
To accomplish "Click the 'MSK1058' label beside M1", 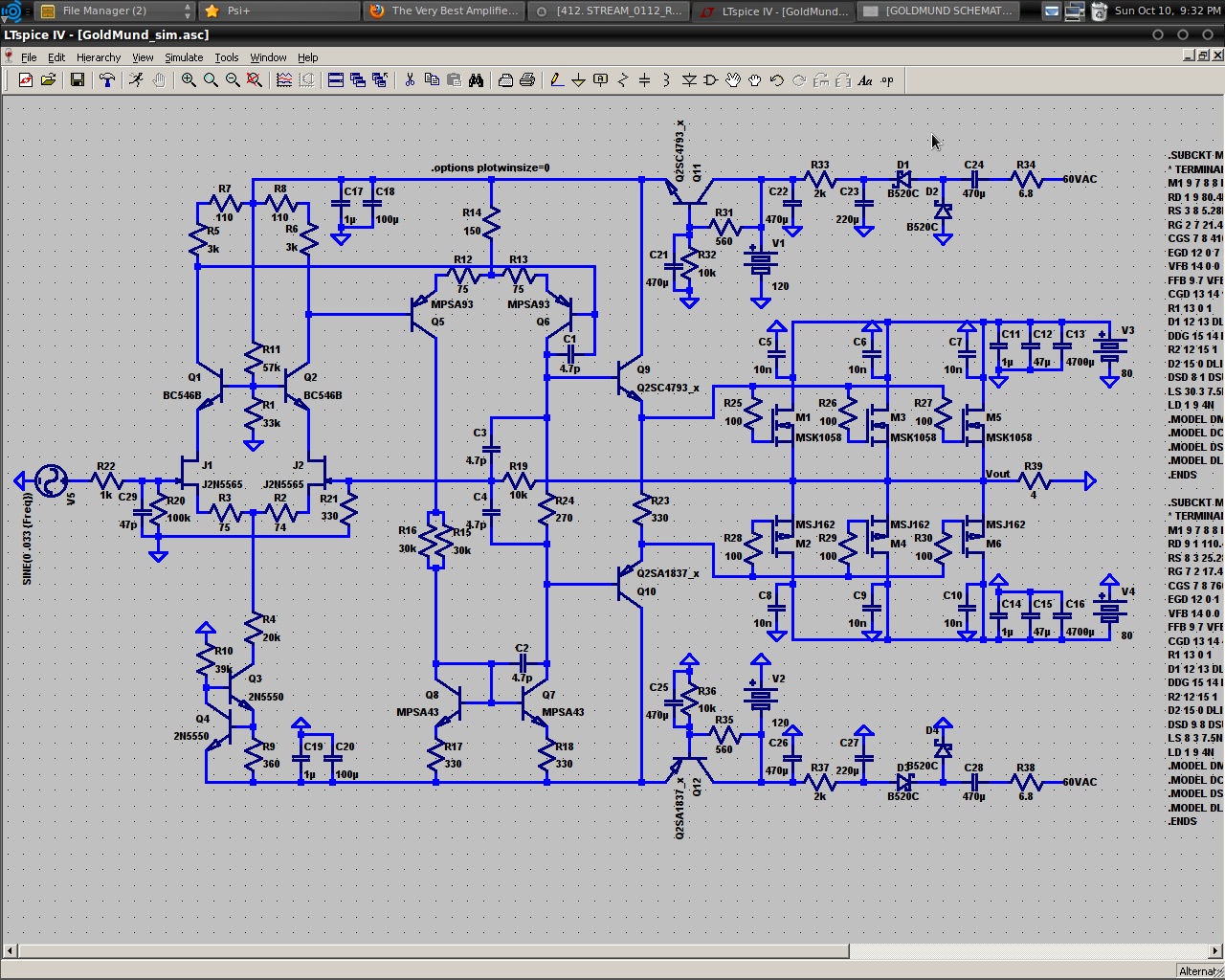I will click(818, 437).
